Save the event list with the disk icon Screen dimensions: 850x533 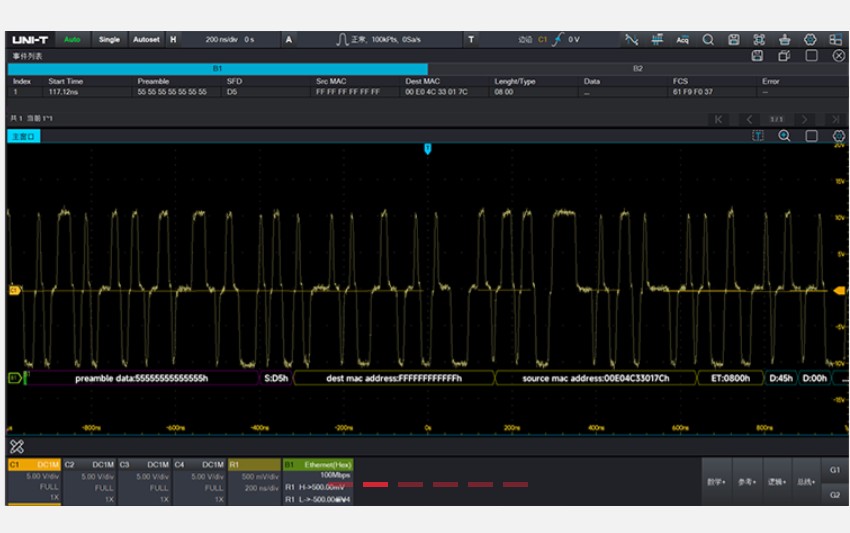pos(757,56)
